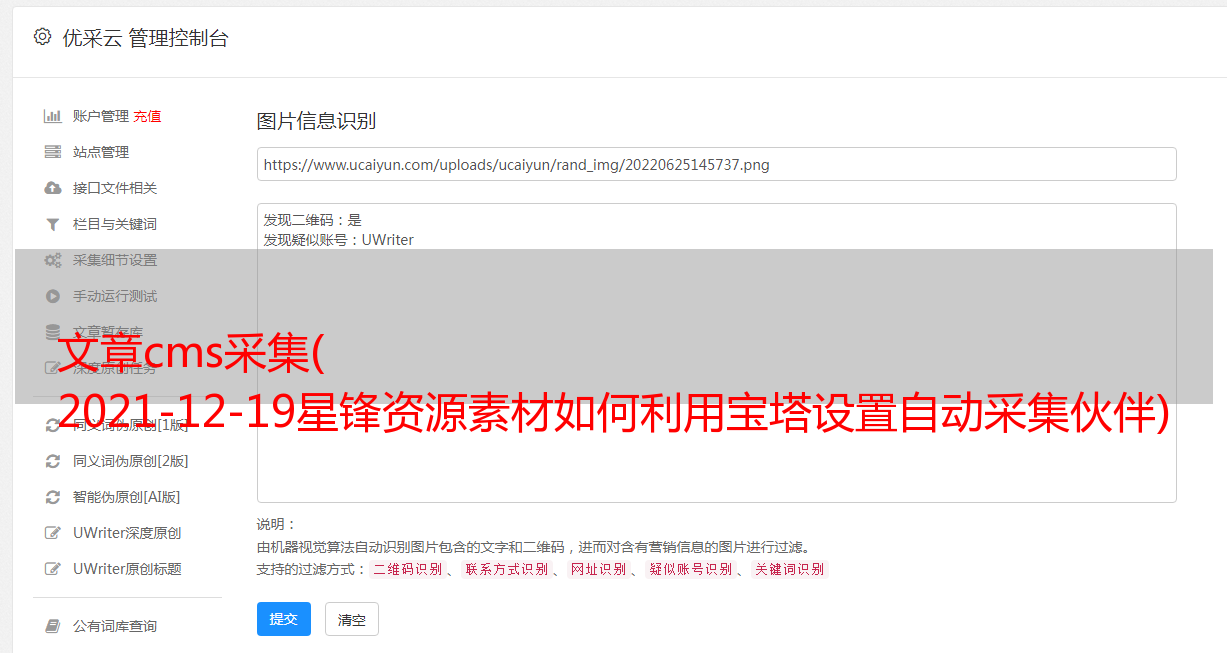The height and width of the screenshot is (653, 1227).
Task: Click the gear icon beside 优采云 管理控制台
Action: (x=42, y=37)
